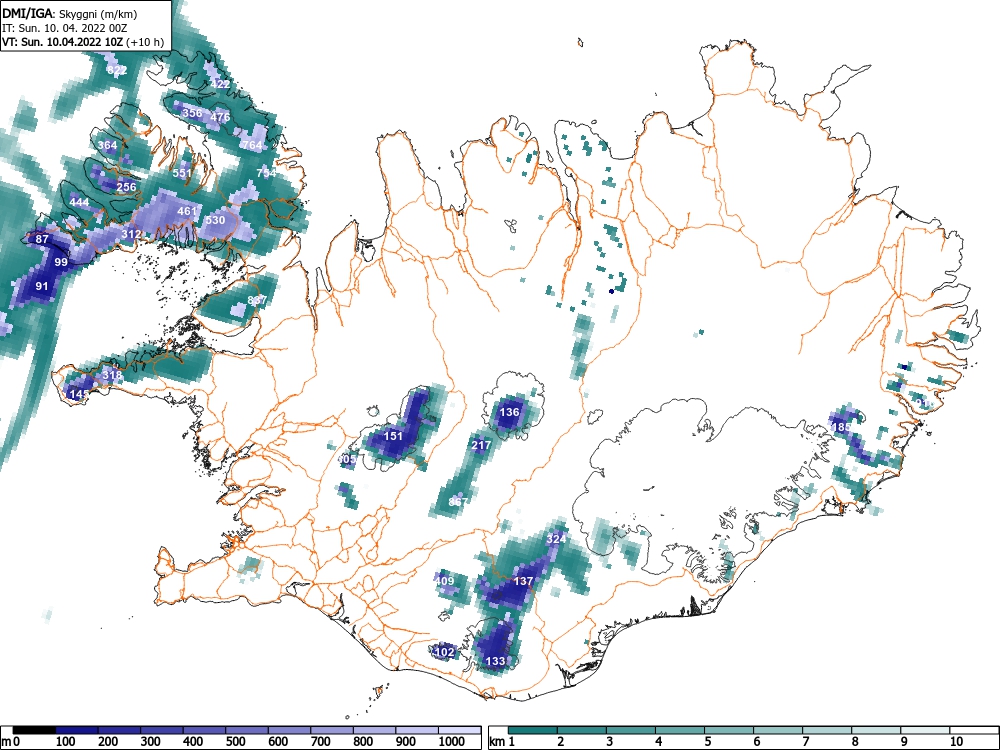
Task: Click the 'km 1' label of the legend
Action: (x=503, y=742)
